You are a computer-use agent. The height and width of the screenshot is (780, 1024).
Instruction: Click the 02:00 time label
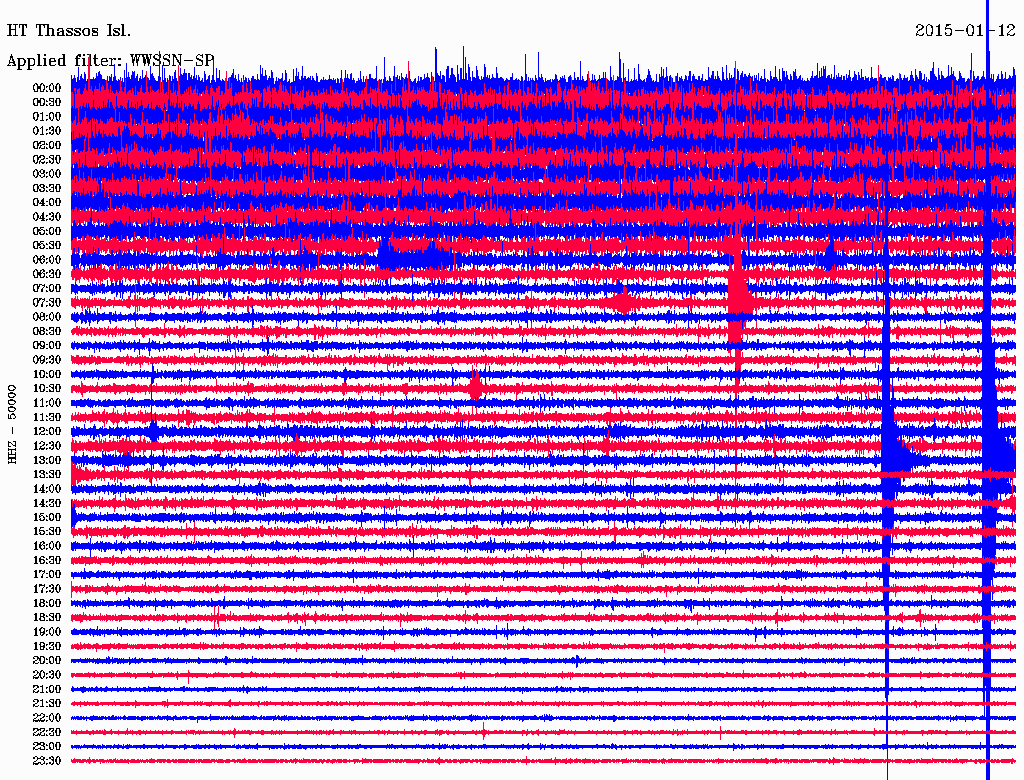[47, 146]
